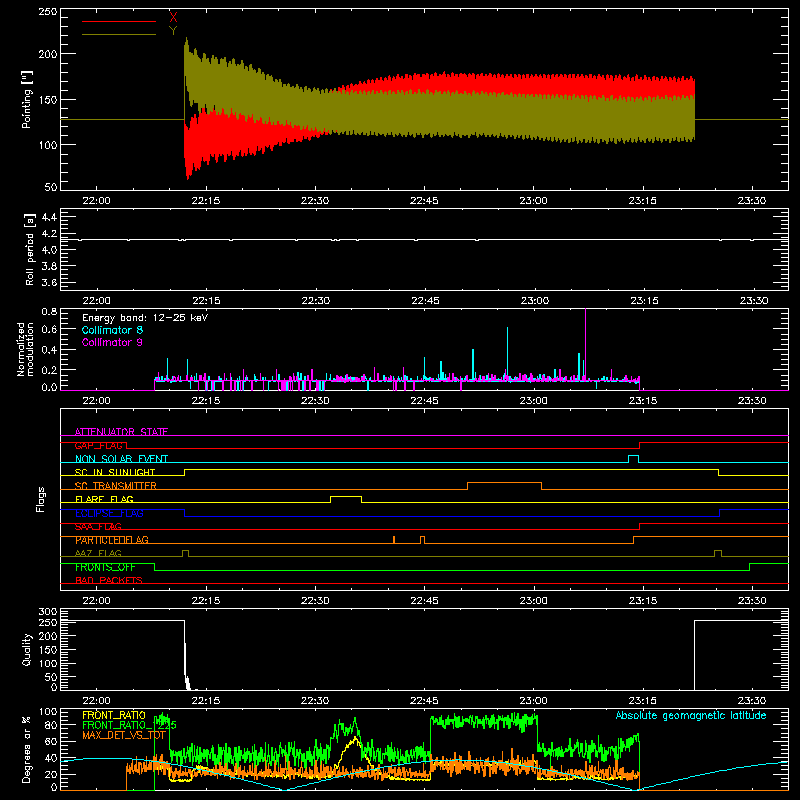Screen dimensions: 800x800
Task: Click the olive Y legend line
Action: coord(119,35)
